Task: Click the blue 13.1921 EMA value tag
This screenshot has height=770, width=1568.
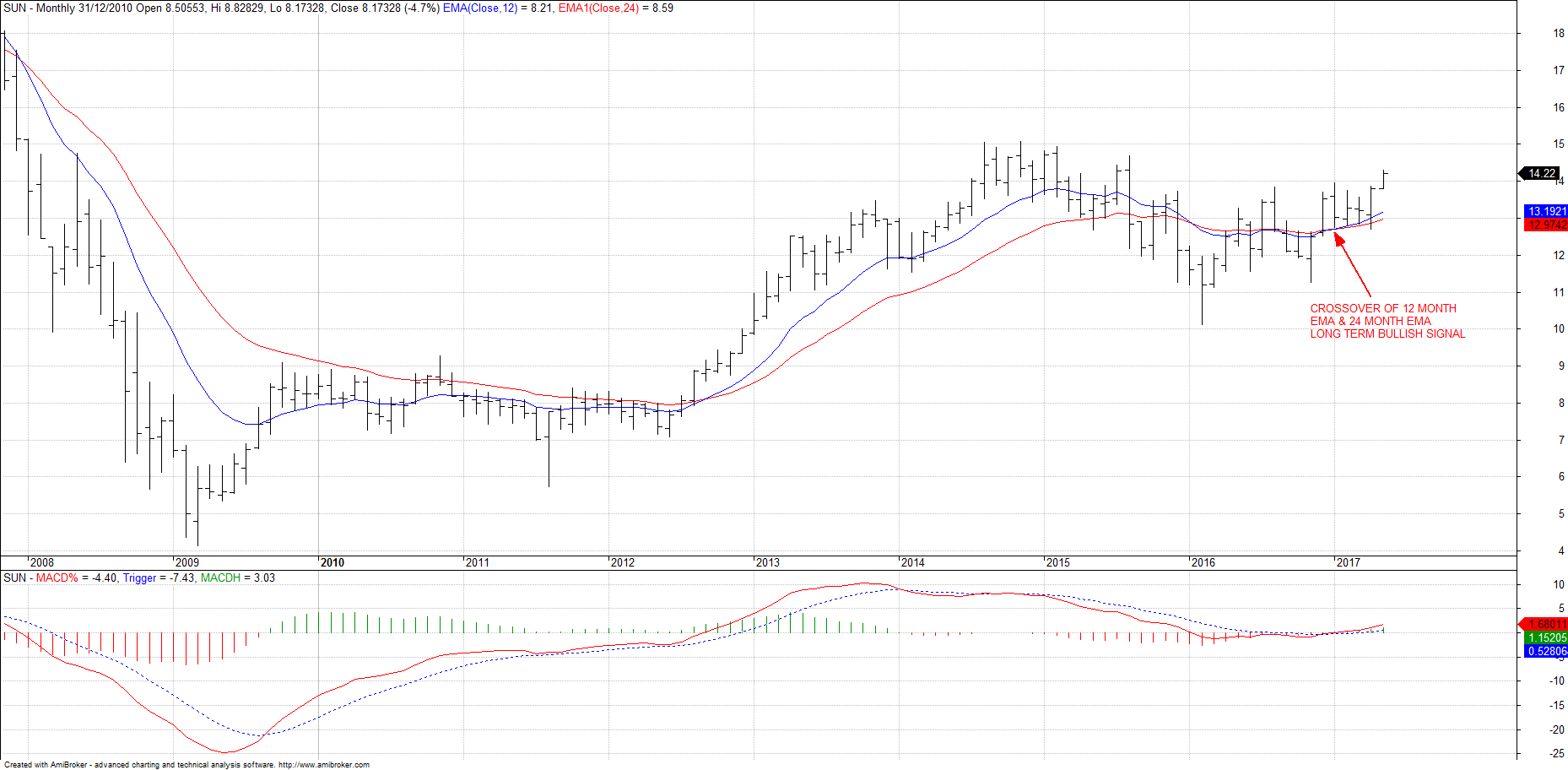Action: (x=1546, y=211)
